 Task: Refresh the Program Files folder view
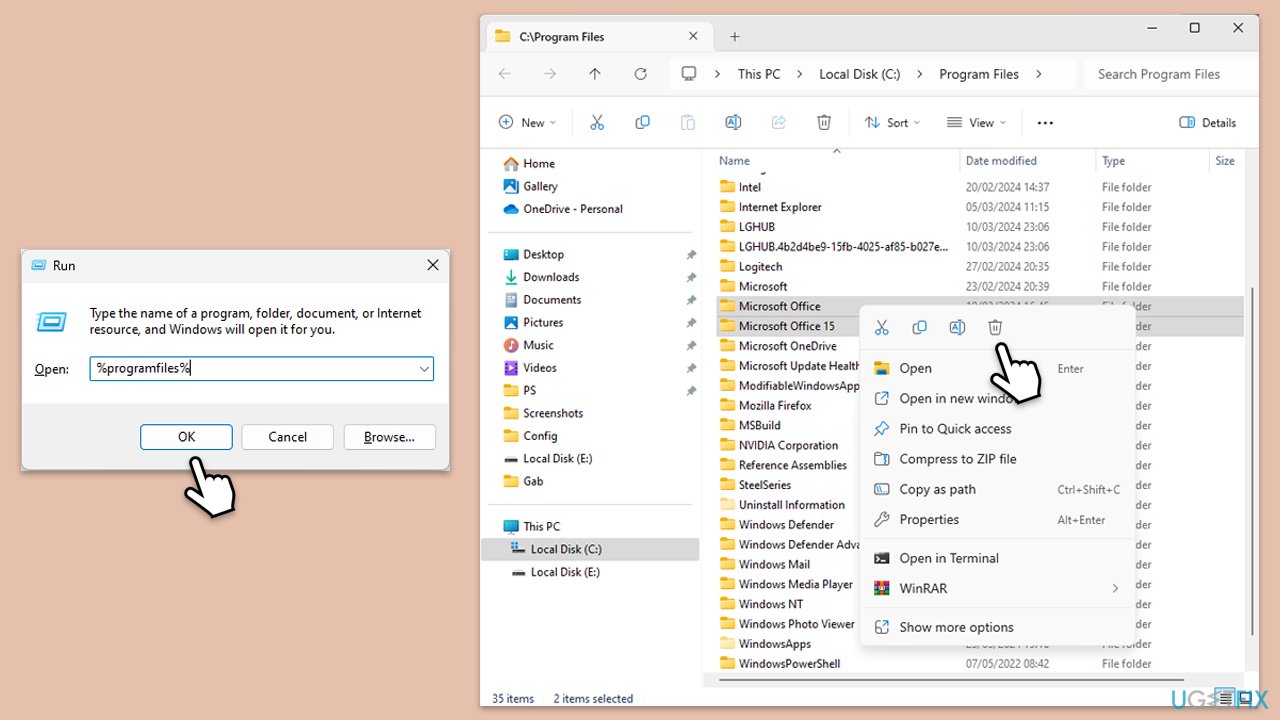coord(641,74)
